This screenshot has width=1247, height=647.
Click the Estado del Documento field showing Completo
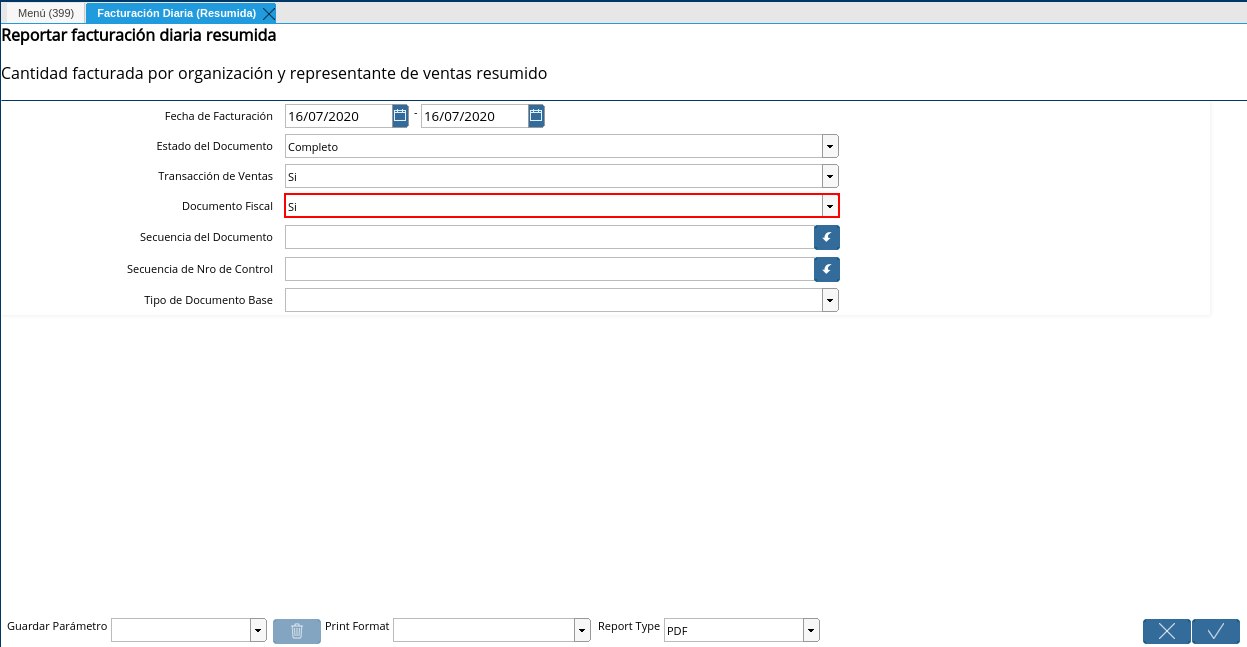[x=553, y=147]
